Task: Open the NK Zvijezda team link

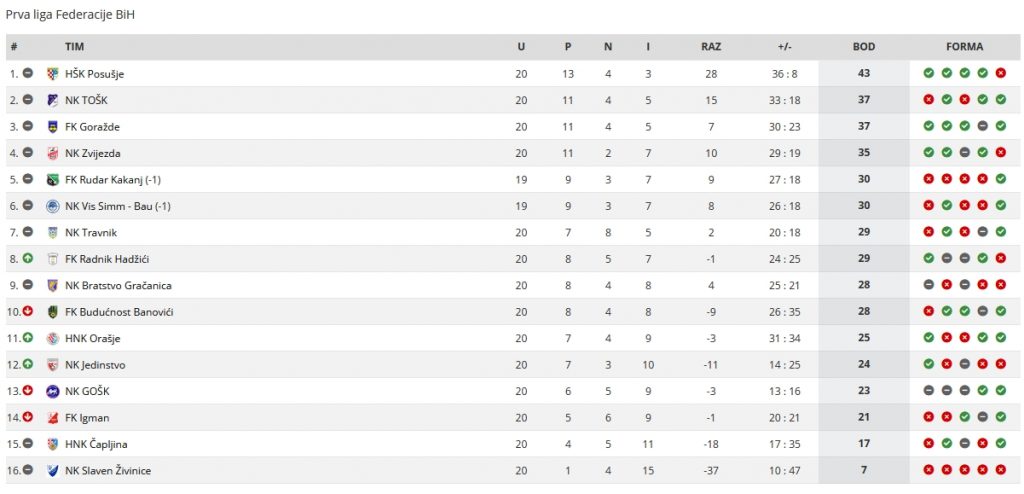Action: click(93, 154)
